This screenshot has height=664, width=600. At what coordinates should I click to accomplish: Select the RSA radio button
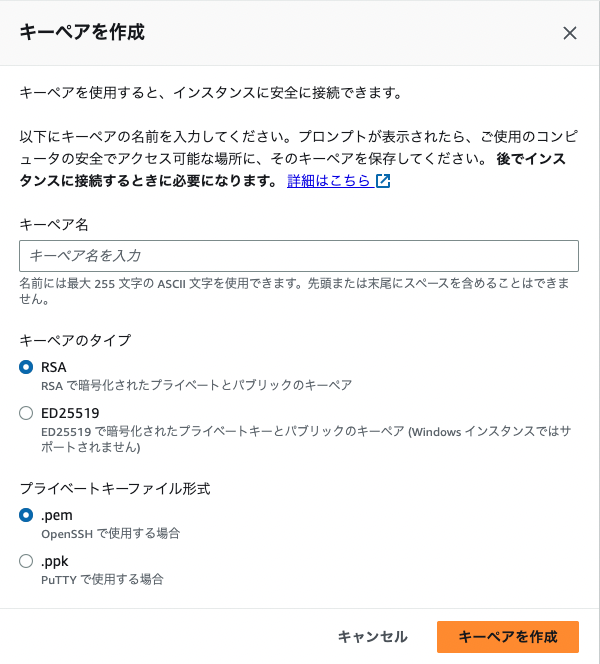(x=26, y=367)
